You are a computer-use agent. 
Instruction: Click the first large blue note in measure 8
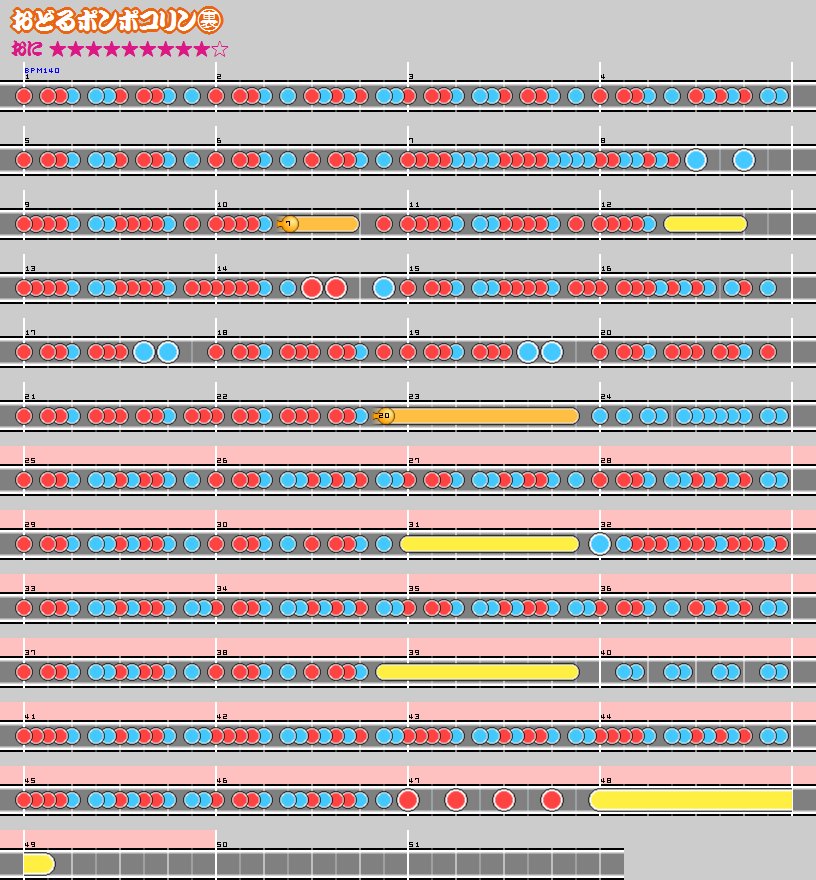696,160
